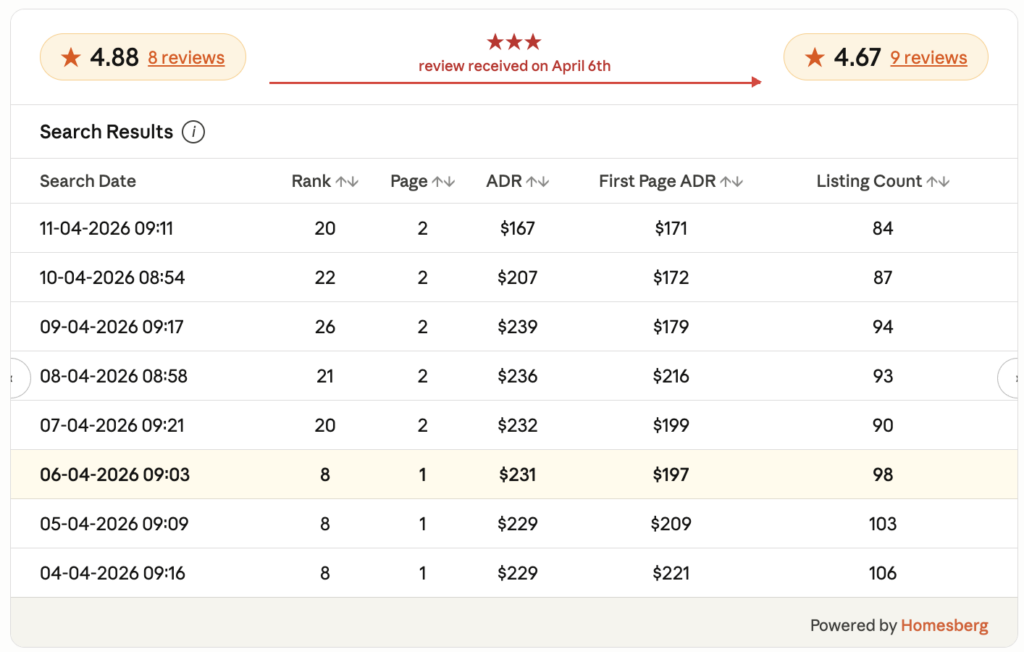Click First Page ADR value $209
Screen dimensions: 1024x652
tap(671, 523)
